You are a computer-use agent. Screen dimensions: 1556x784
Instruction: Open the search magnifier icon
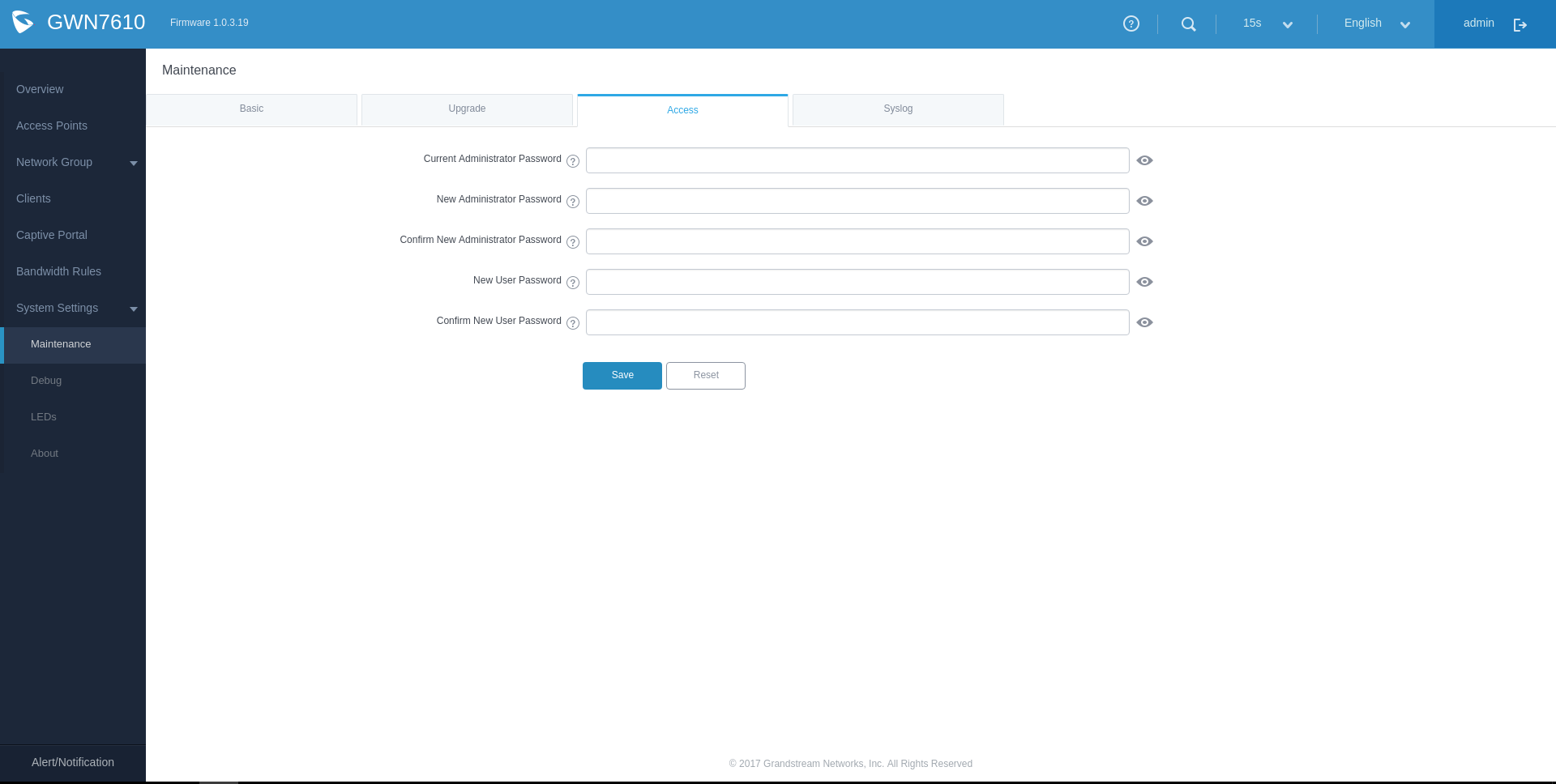(1189, 24)
